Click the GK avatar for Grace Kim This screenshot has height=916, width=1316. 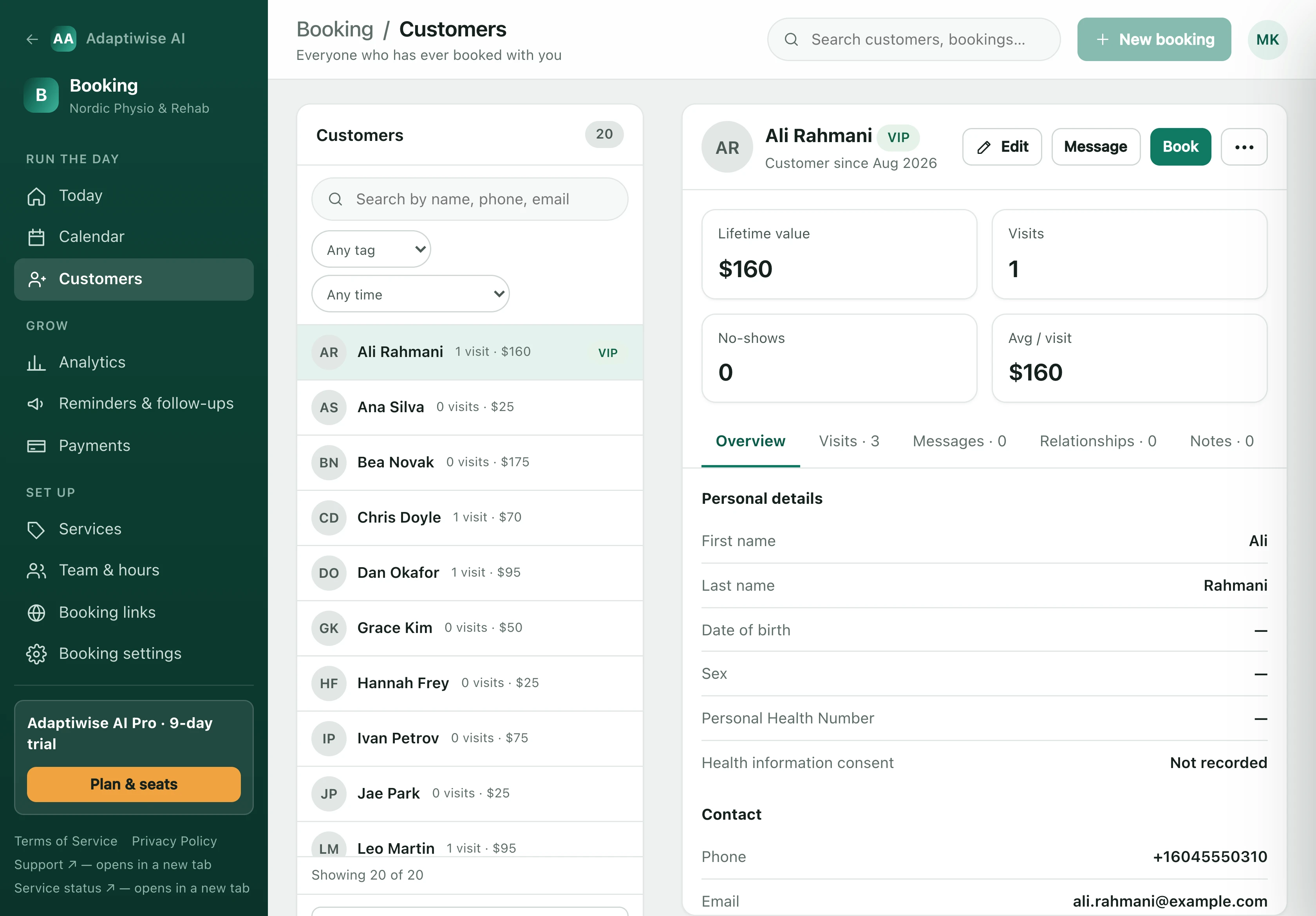(329, 628)
